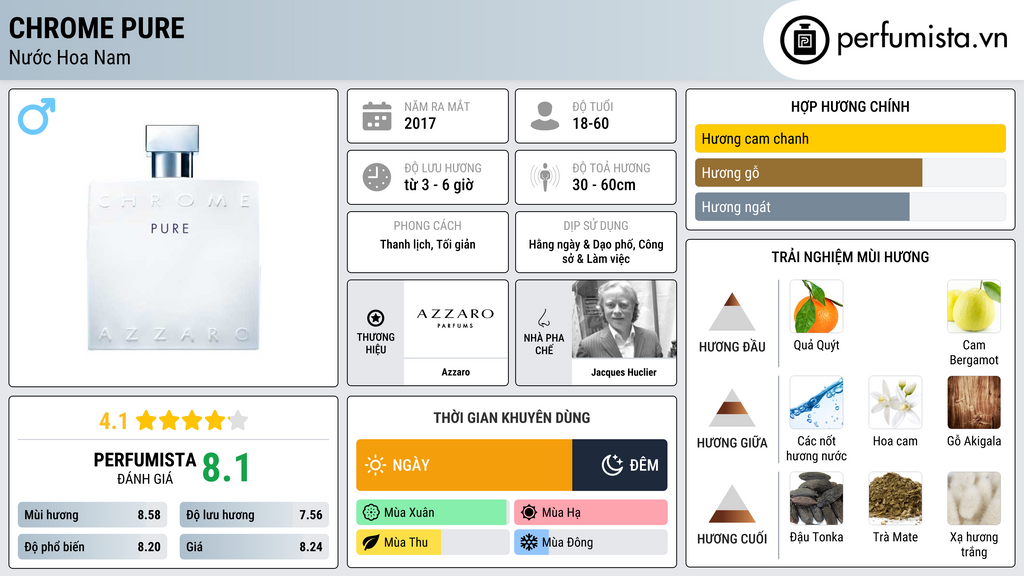Click the Nước Hoa Nam subtitle

69,57
